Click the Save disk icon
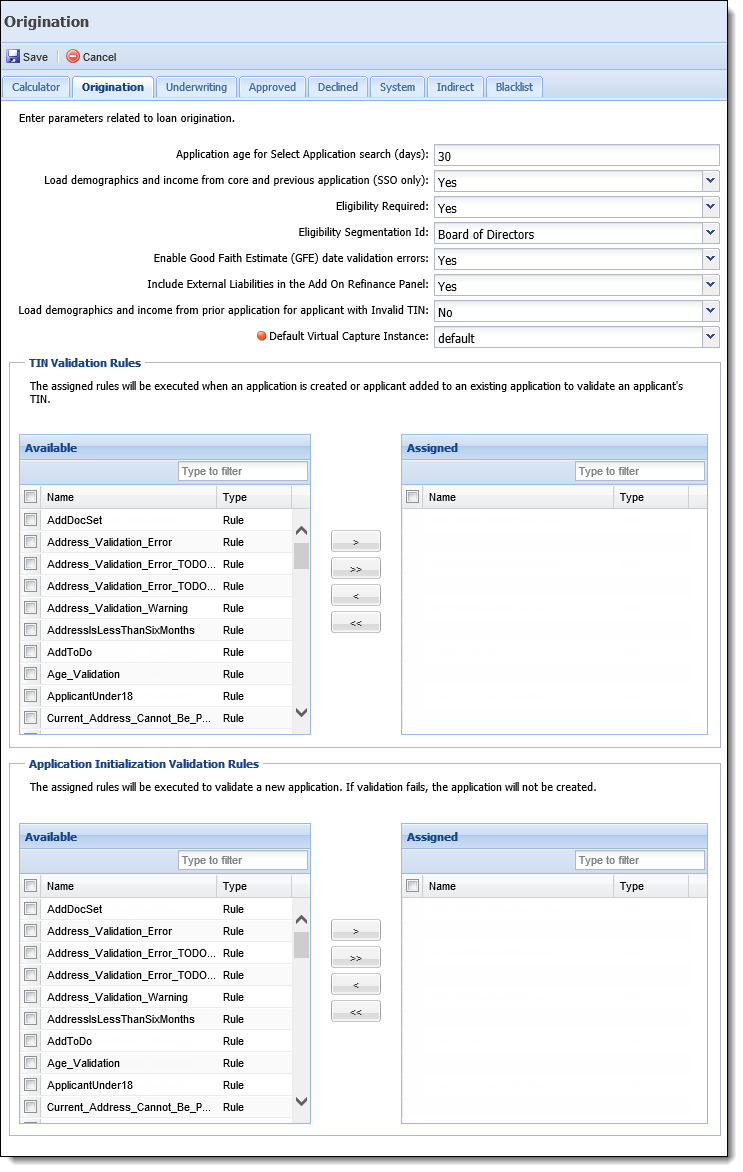Screen dimensions: 743x1172 tap(13, 56)
